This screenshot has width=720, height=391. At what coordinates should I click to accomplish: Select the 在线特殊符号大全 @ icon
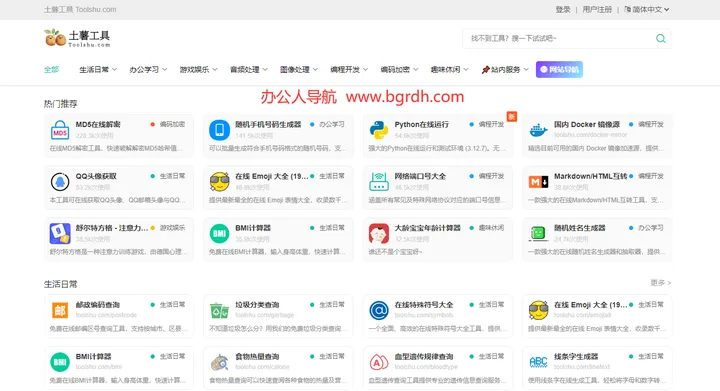click(379, 311)
